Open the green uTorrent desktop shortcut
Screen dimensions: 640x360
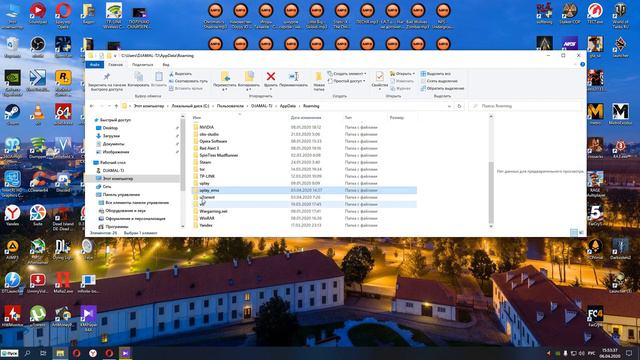(38, 317)
